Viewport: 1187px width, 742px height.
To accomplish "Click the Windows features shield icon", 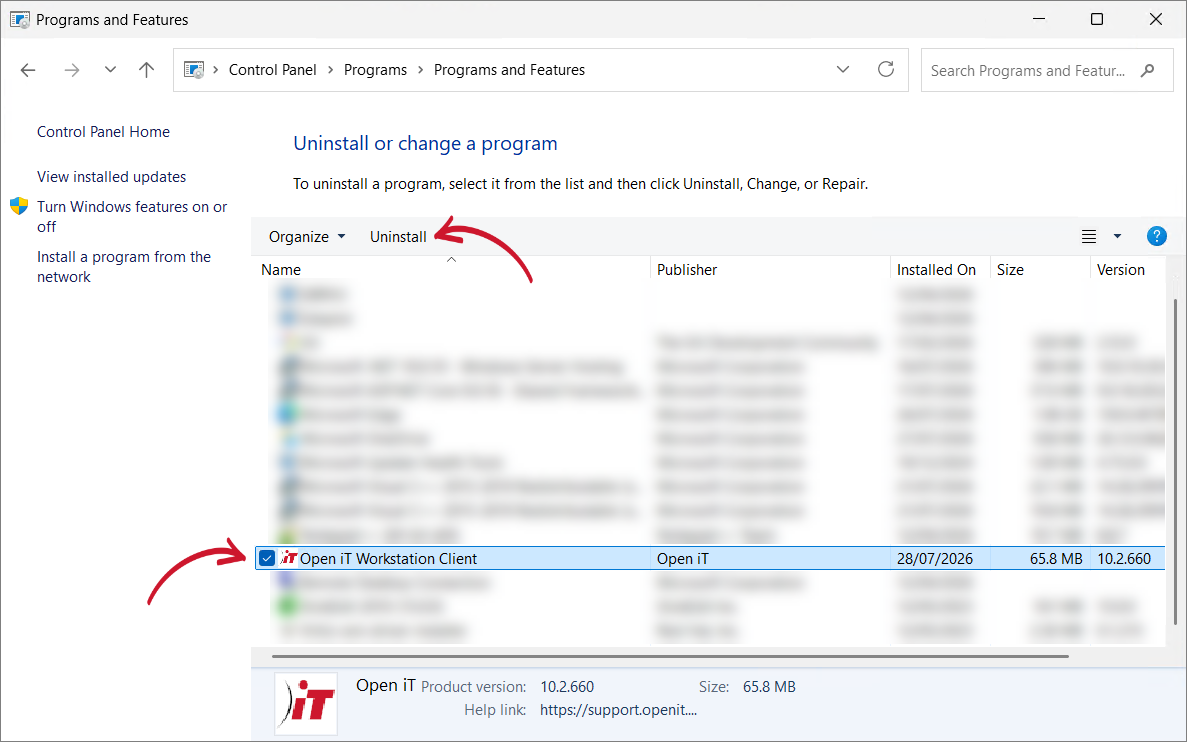I will (19, 207).
